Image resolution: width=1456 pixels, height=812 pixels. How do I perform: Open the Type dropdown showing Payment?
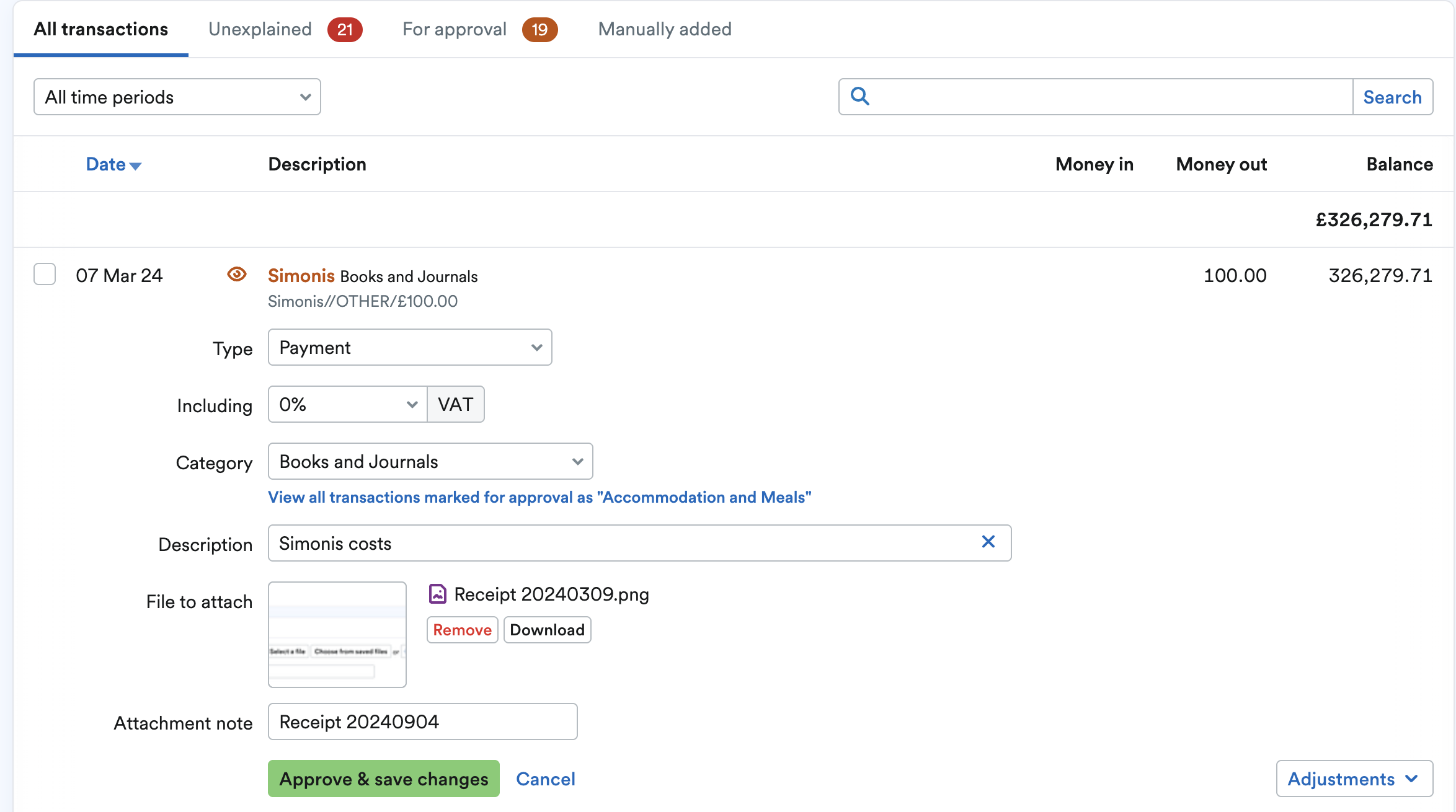tap(410, 347)
